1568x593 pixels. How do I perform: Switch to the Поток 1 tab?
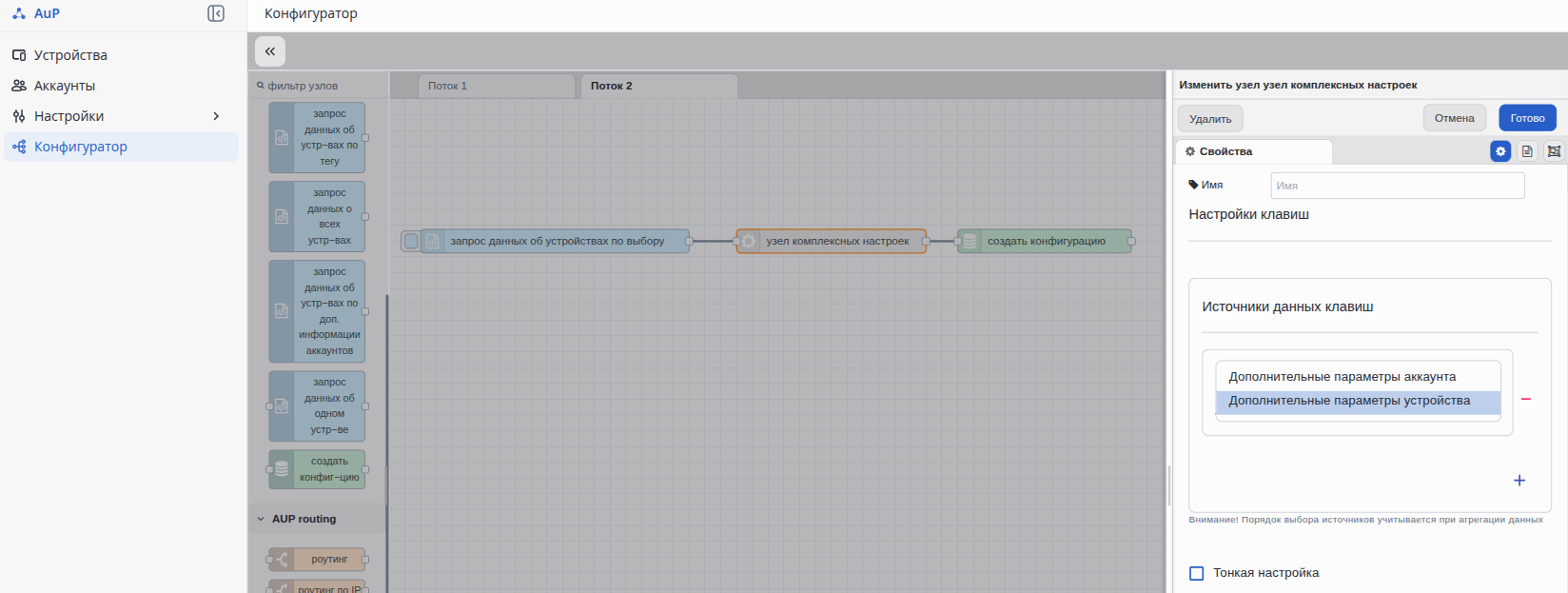pos(497,86)
